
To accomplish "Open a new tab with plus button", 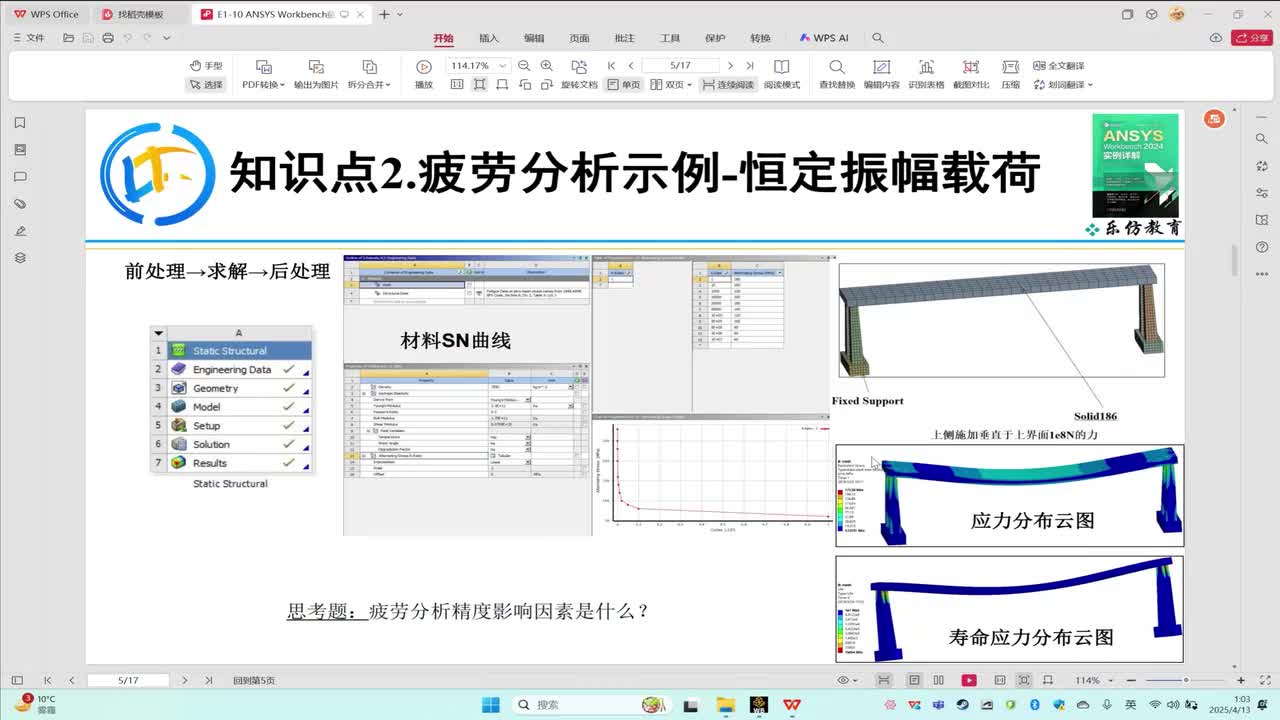I will coord(384,14).
